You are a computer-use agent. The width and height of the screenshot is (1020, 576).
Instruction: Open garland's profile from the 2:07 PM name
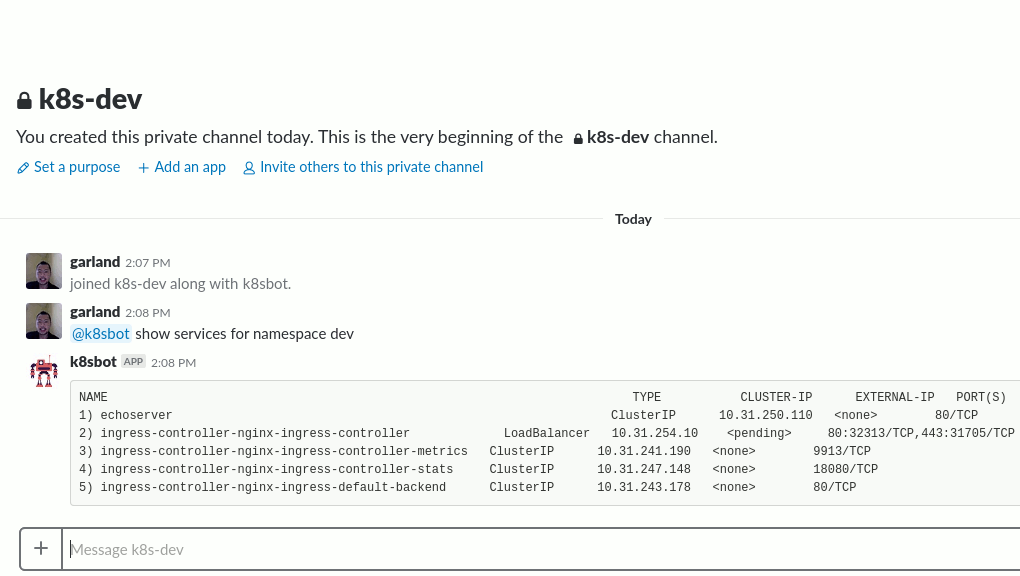click(95, 262)
